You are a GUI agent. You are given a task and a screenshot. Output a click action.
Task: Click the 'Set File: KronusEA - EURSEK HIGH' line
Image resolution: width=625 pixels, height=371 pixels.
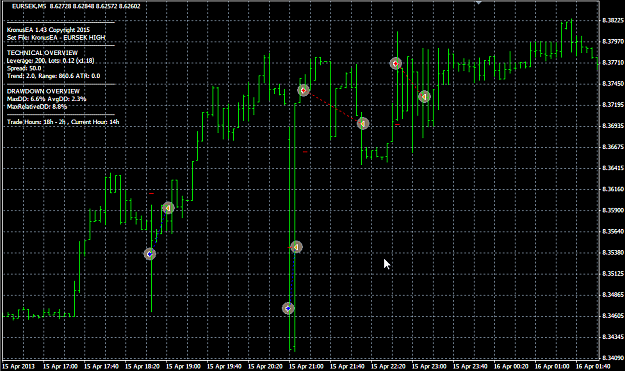pos(56,37)
